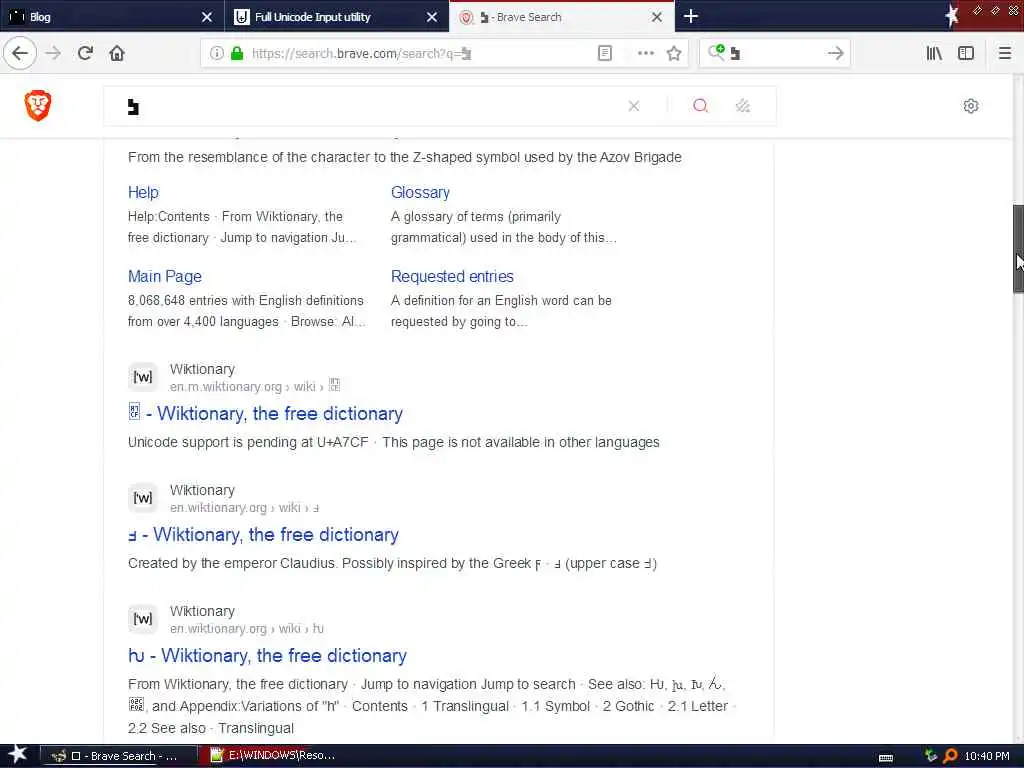Screen dimensions: 1024x768
Task: Click the AI answer sparkle icon
Action: click(743, 106)
